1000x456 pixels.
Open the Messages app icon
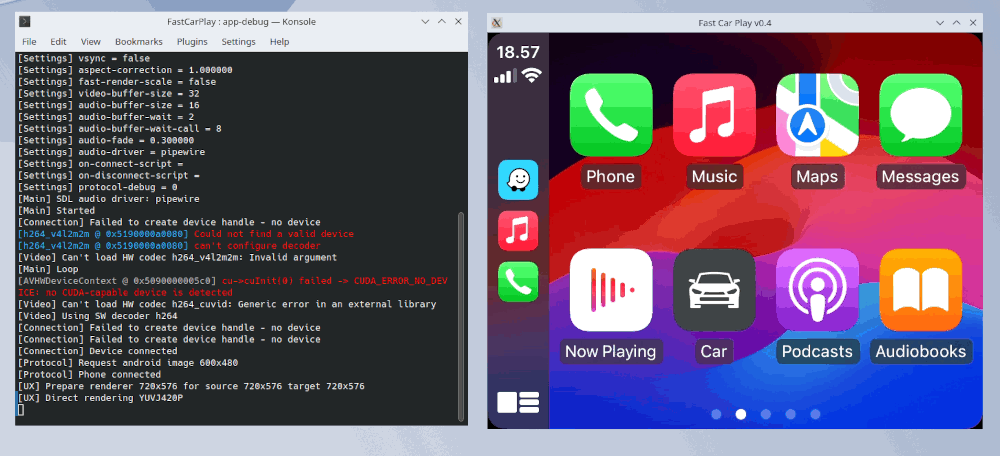click(920, 115)
